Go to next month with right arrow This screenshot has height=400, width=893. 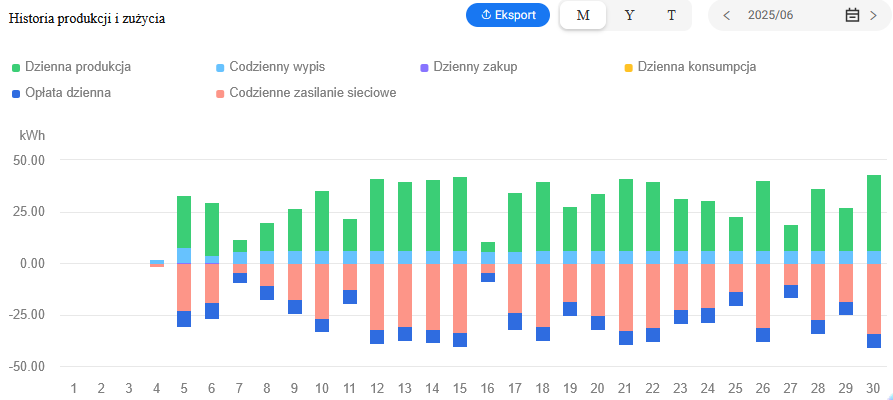[x=873, y=15]
